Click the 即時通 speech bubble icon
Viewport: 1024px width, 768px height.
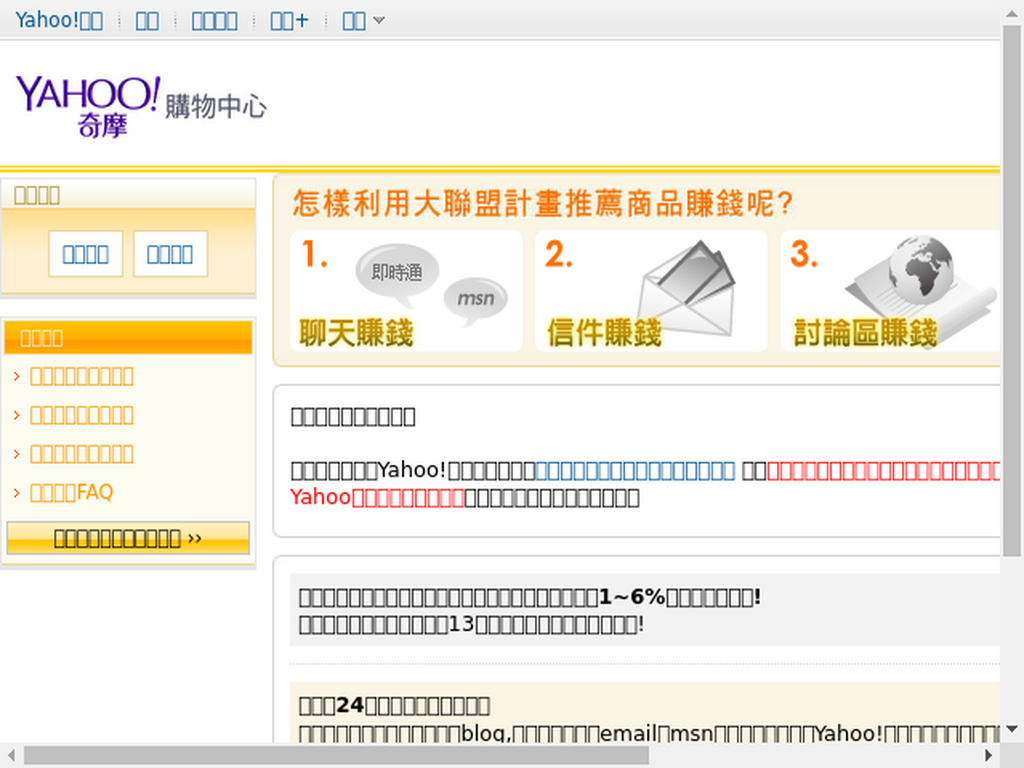(397, 274)
